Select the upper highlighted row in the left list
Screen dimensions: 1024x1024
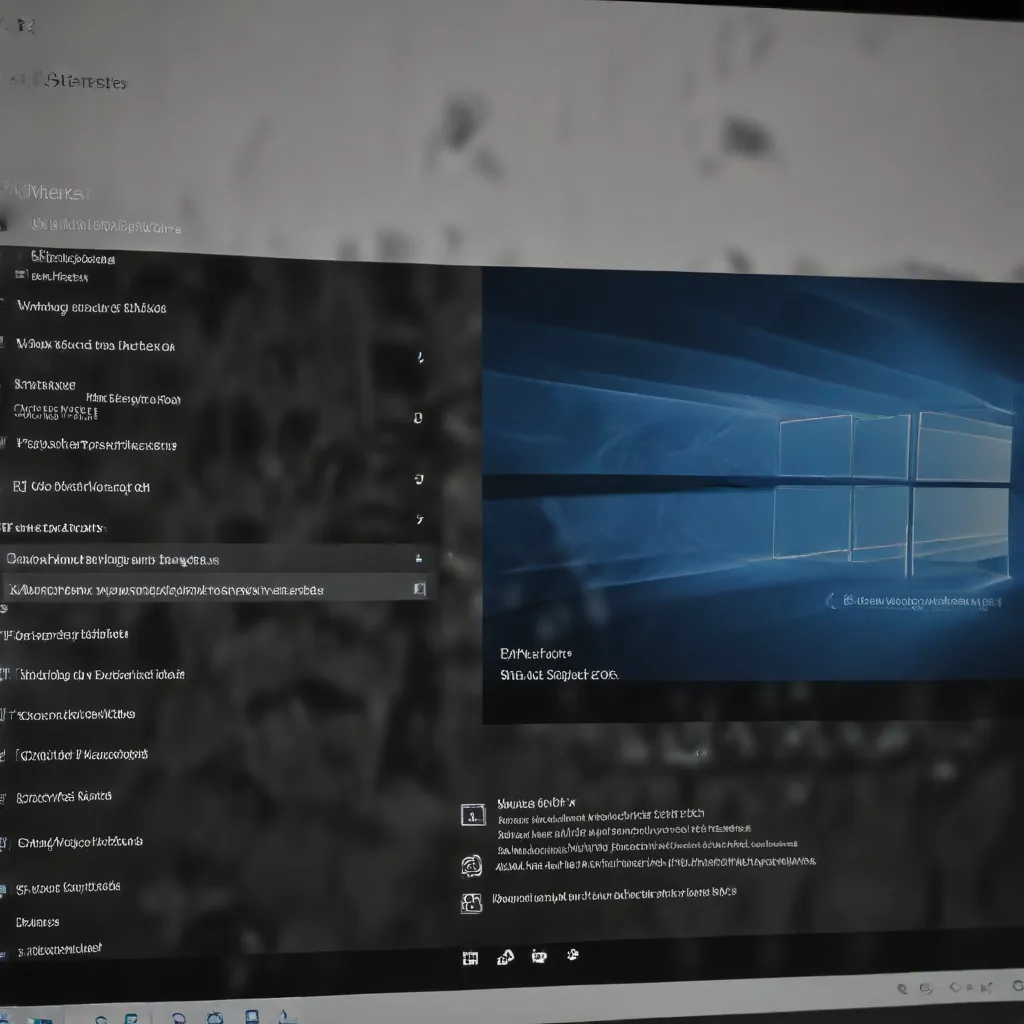point(216,559)
